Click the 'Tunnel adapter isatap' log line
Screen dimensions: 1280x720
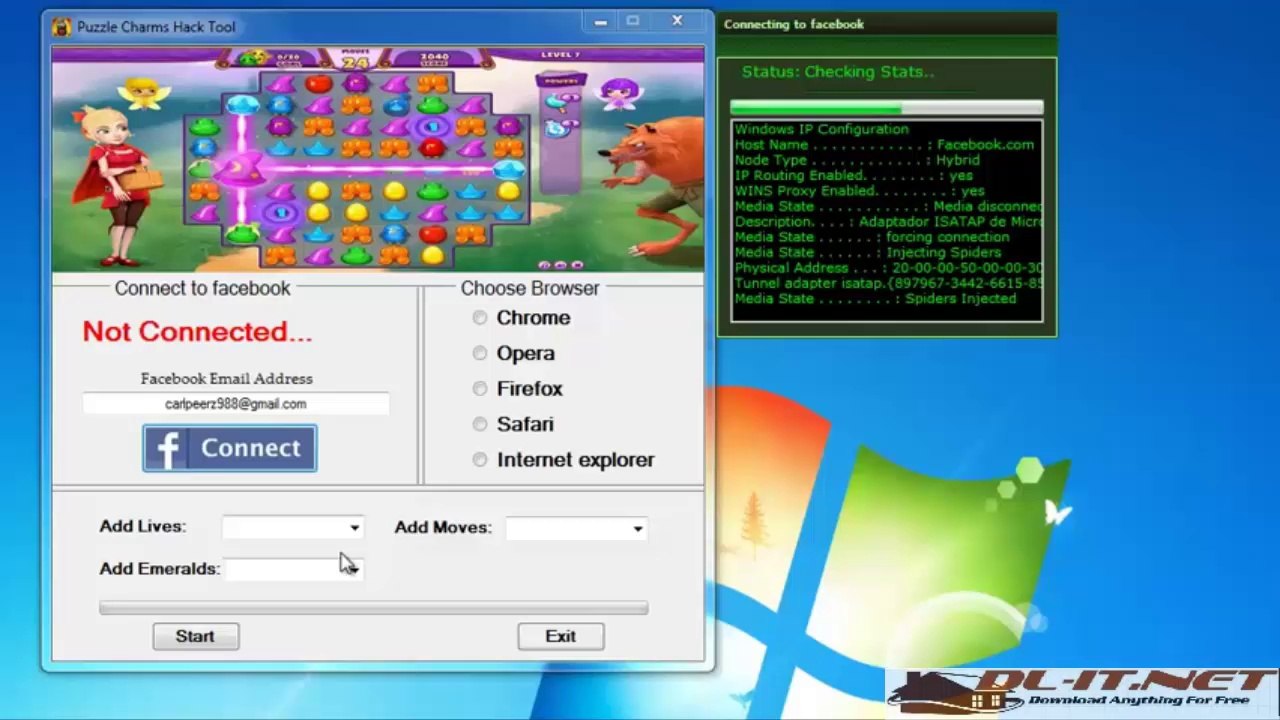(x=888, y=284)
